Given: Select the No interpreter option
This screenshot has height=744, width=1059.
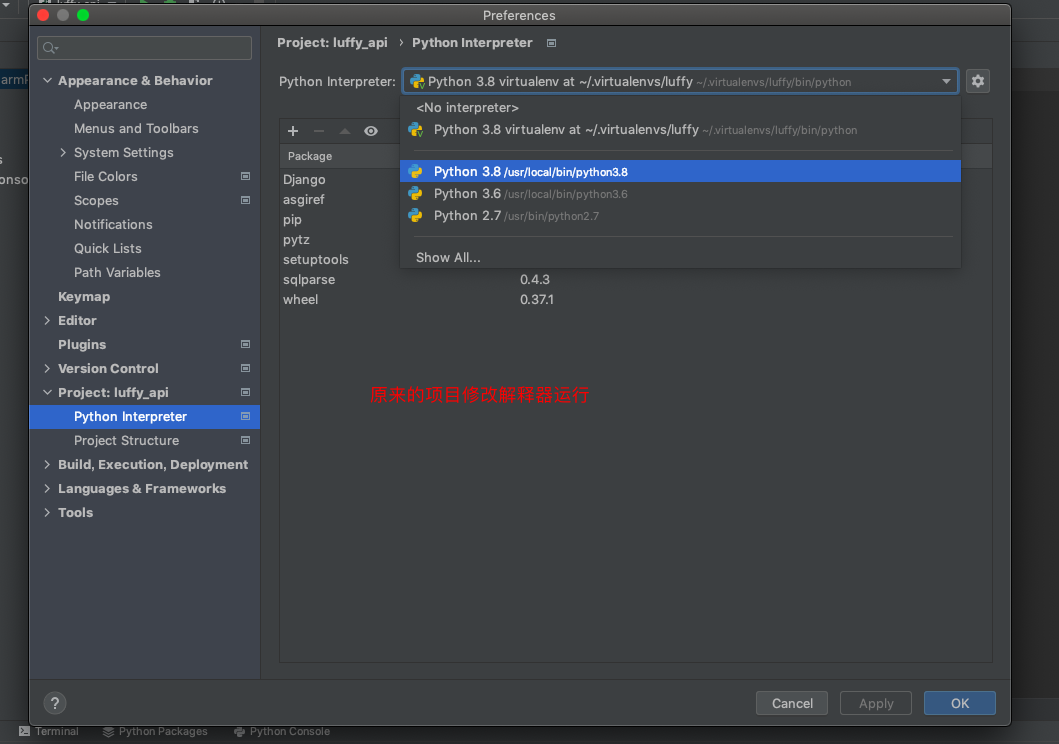Looking at the screenshot, I should 680,107.
